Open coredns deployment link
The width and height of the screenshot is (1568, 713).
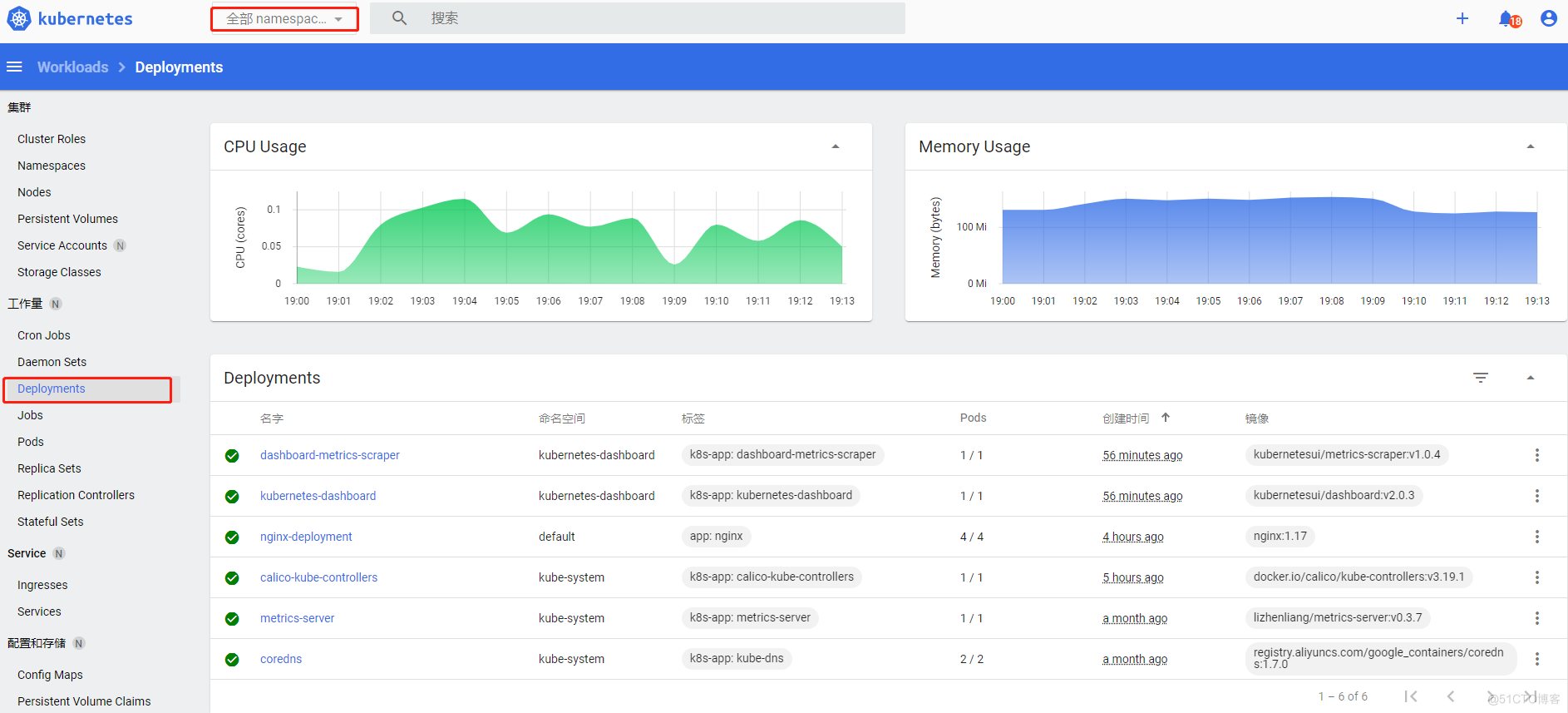coord(281,659)
